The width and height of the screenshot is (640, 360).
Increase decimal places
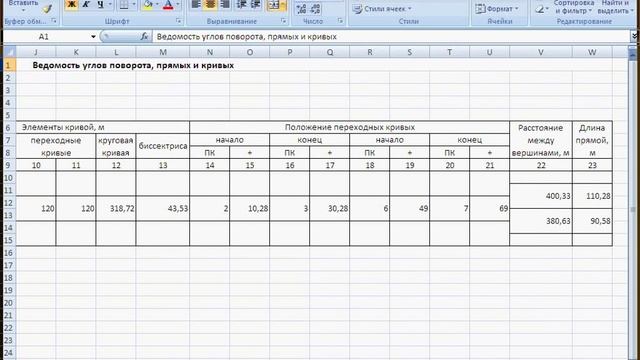tap(301, 9)
